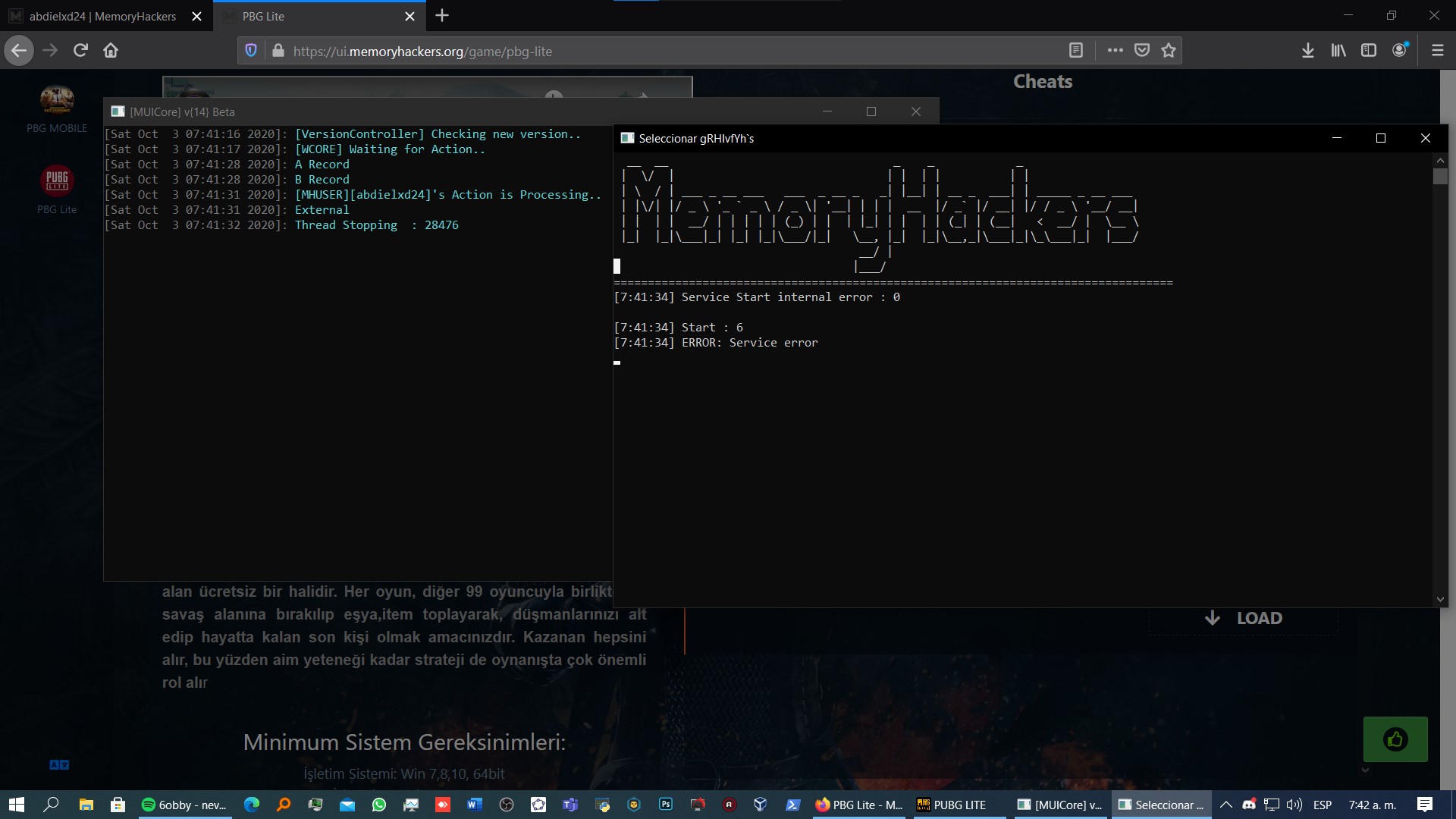Open the Firefox hamburger application menu
Screen dimensions: 1456x819
pyautogui.click(x=1437, y=51)
